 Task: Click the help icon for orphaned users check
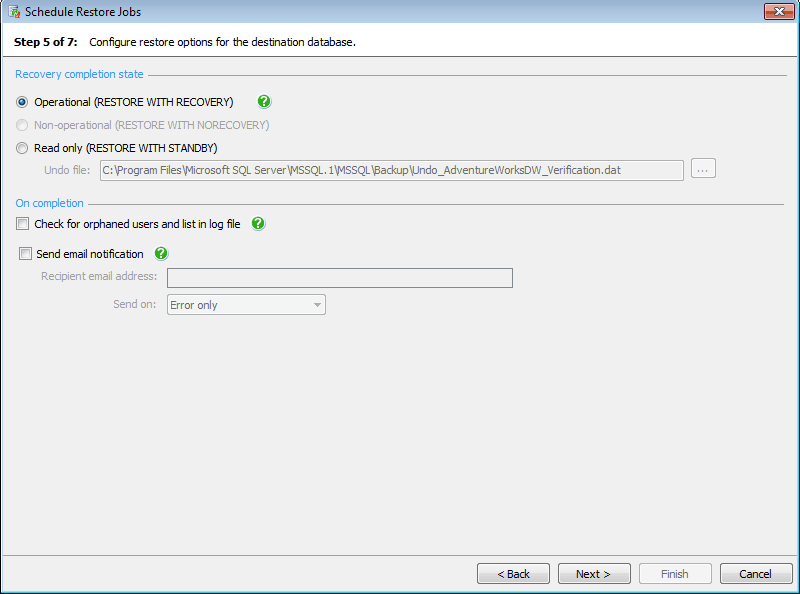pos(257,224)
